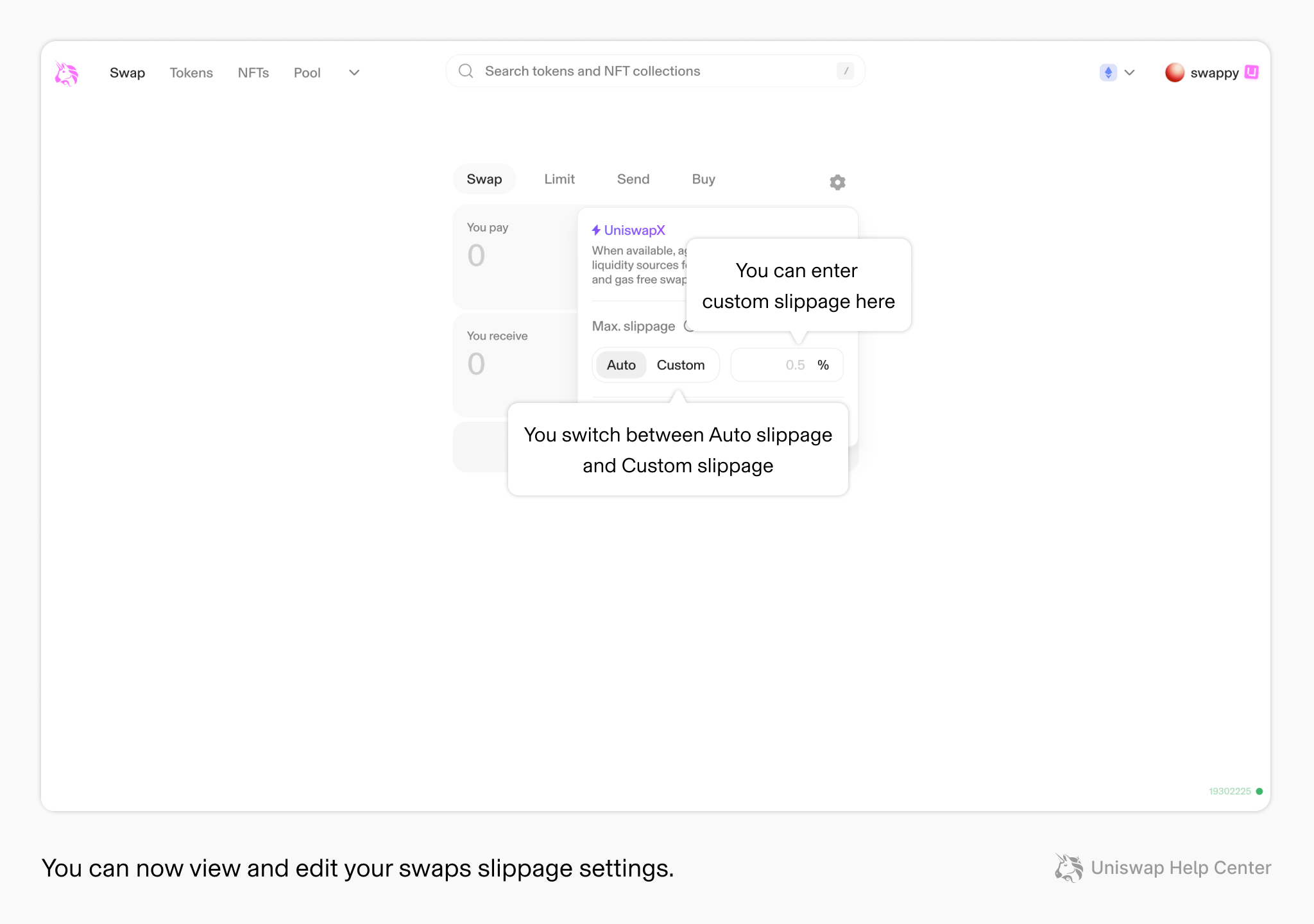Select Auto slippage option
The height and width of the screenshot is (924, 1314).
click(621, 365)
